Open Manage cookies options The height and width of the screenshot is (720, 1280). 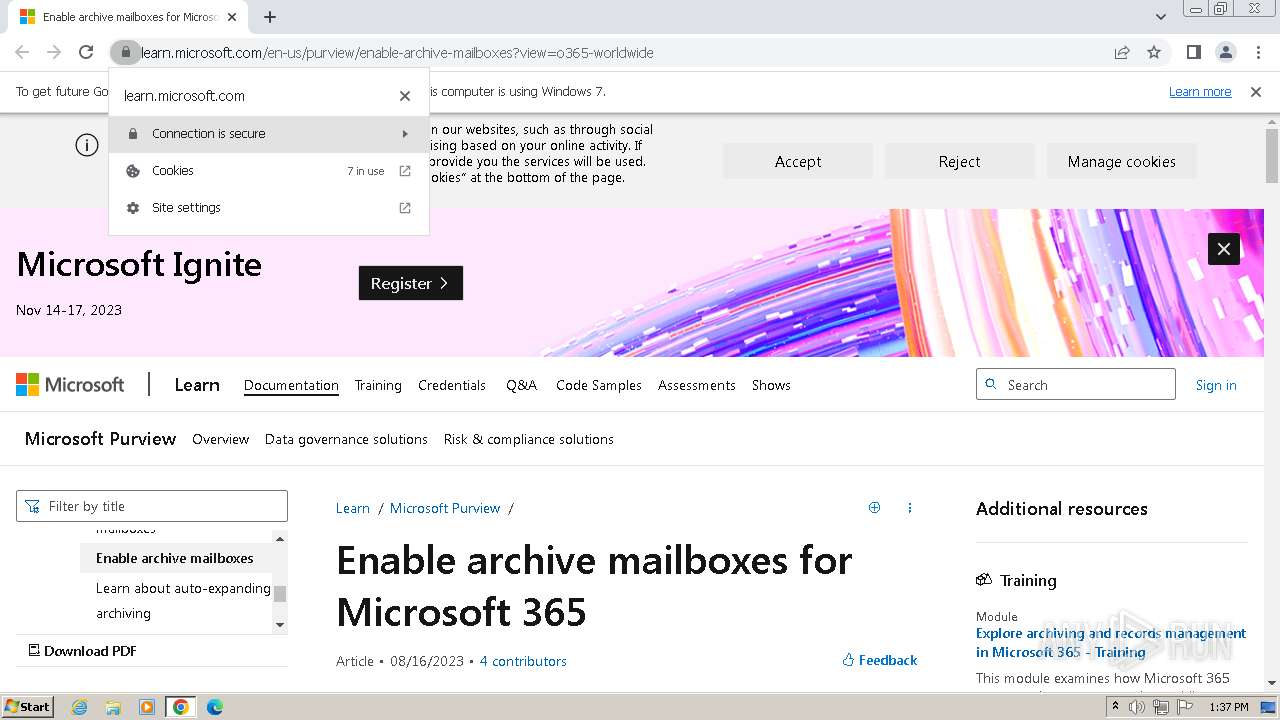[1121, 161]
